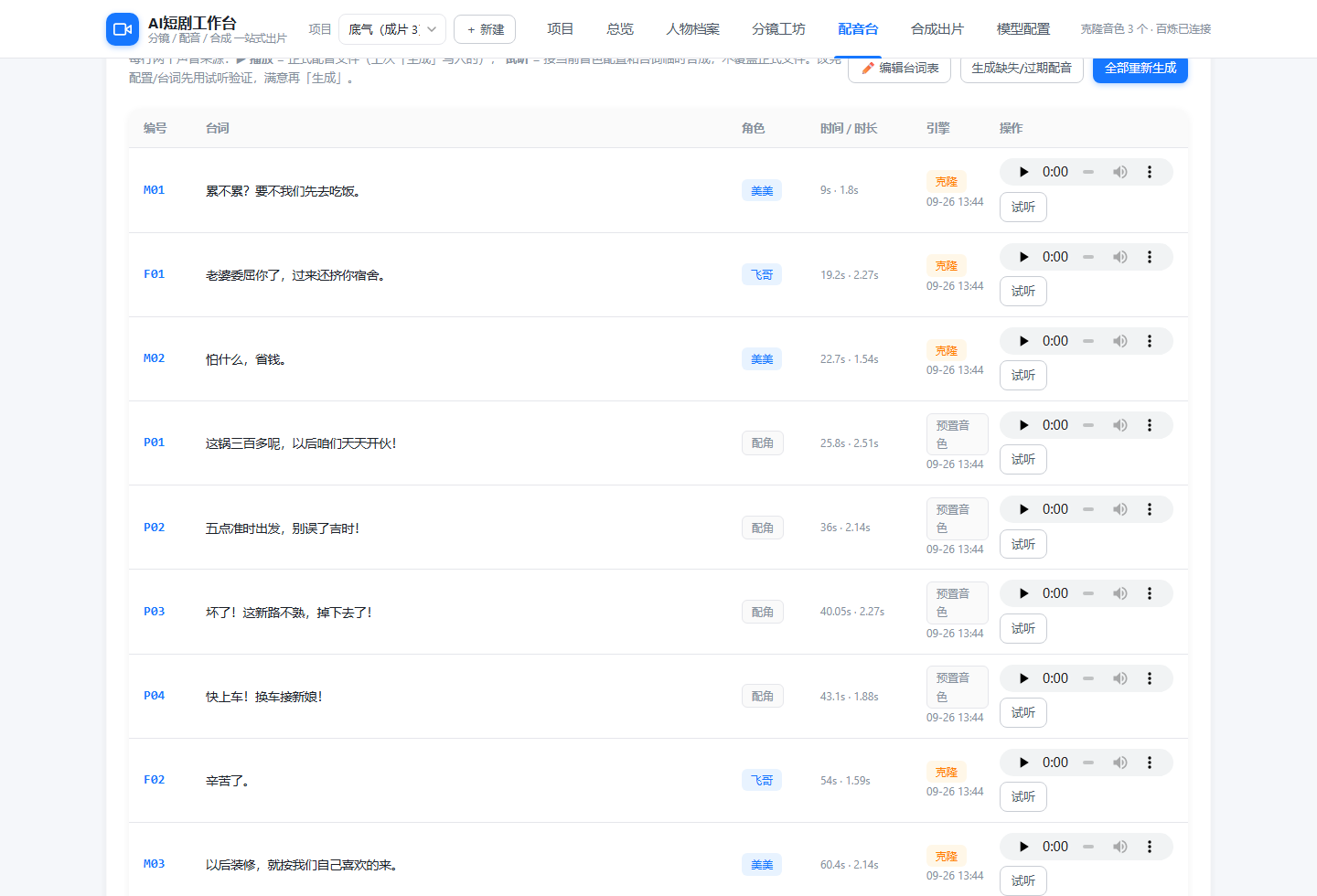
Task: Open more options for P04 audio player
Action: [x=1150, y=678]
